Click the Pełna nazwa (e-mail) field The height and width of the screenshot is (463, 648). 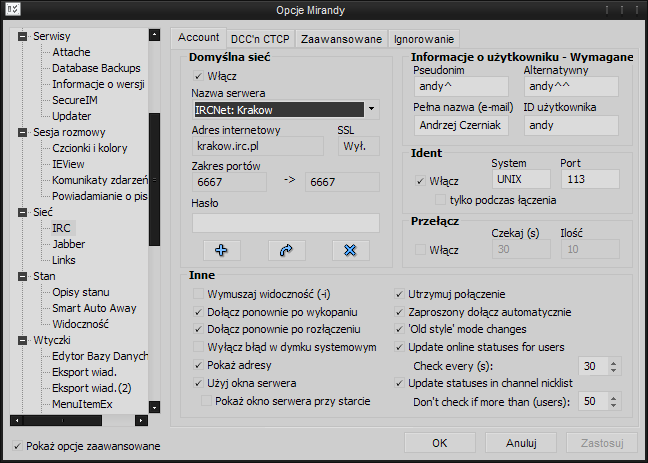461,125
